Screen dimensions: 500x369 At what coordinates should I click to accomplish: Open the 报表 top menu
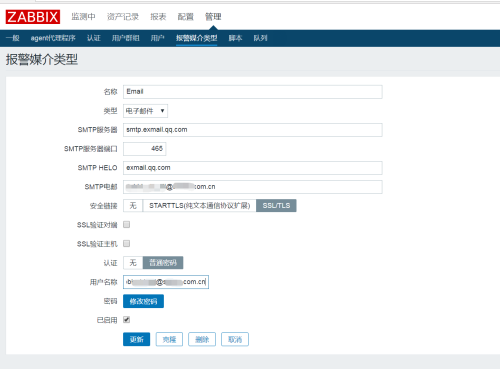point(158,17)
